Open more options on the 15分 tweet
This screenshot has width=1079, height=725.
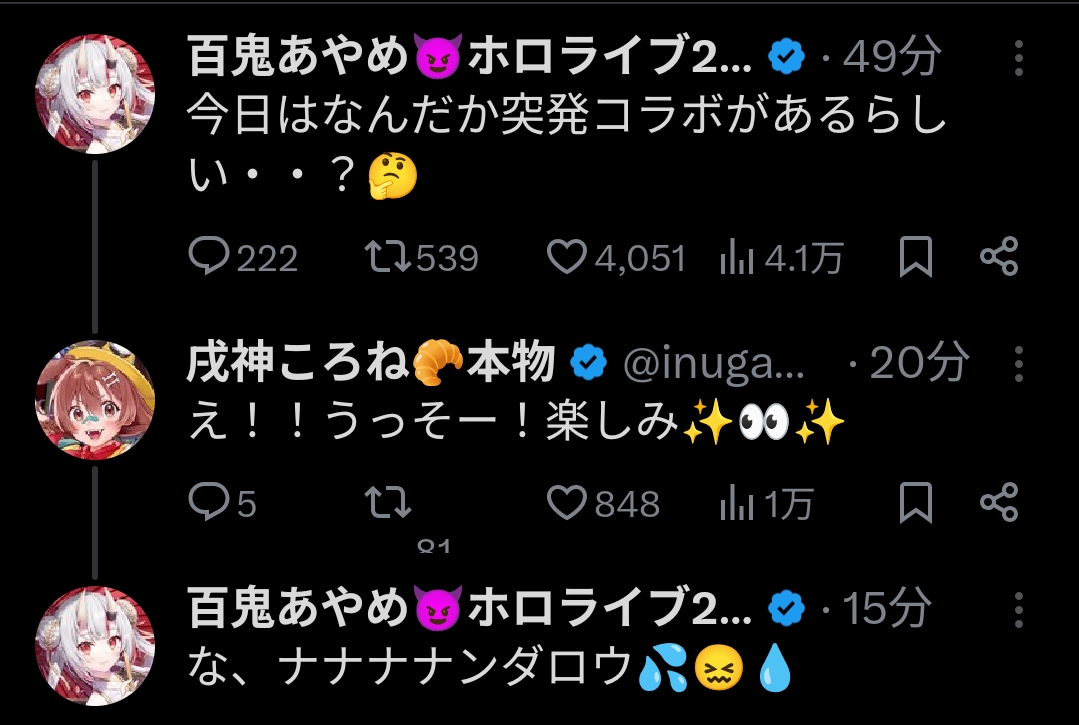(x=1018, y=609)
